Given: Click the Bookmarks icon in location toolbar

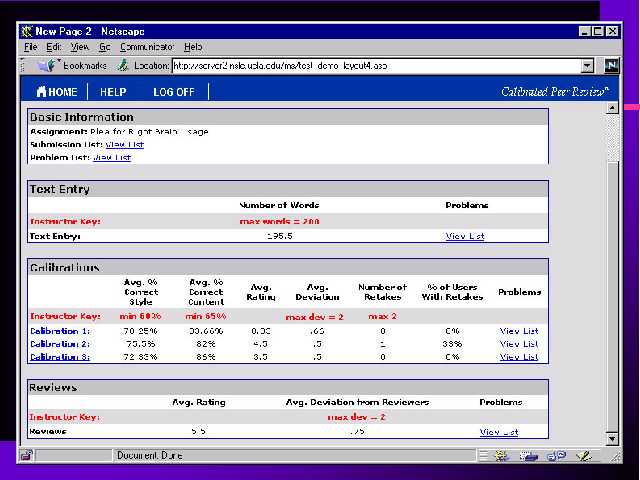Looking at the screenshot, I should point(46,65).
